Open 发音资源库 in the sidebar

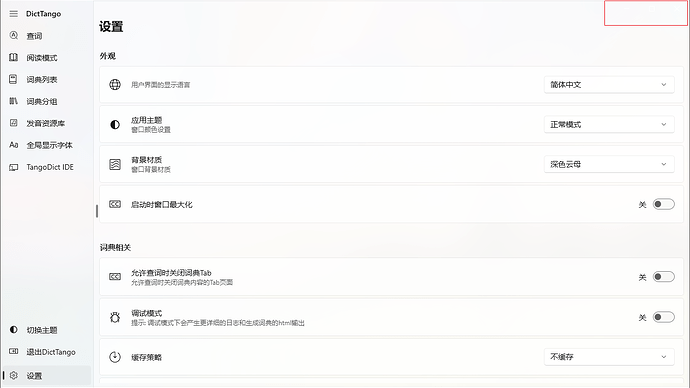point(47,123)
